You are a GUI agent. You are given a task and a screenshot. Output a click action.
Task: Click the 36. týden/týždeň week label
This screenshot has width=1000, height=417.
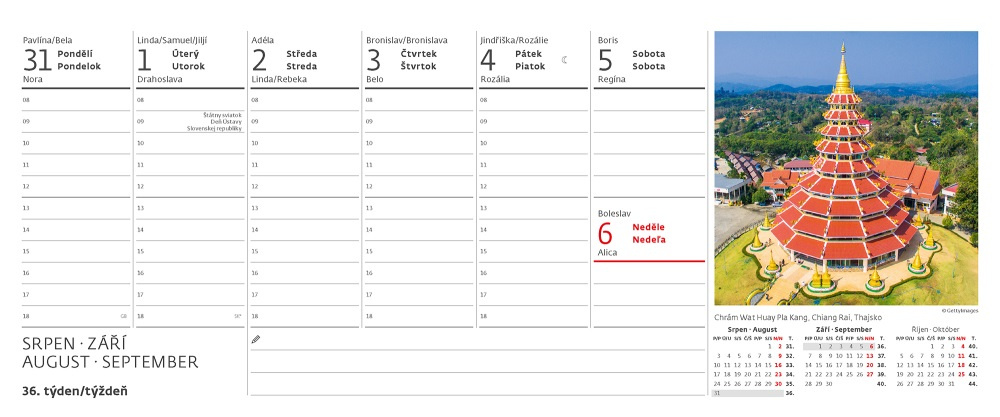click(75, 390)
